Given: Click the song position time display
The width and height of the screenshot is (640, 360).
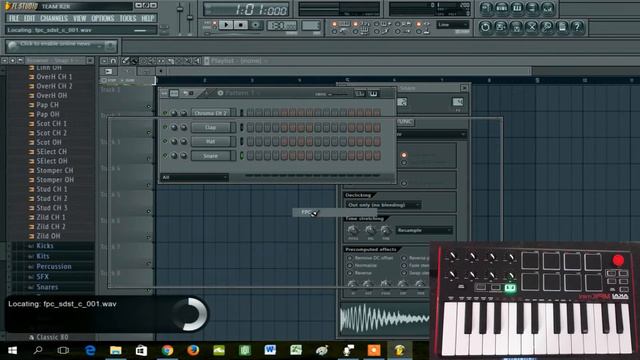Looking at the screenshot, I should [247, 10].
